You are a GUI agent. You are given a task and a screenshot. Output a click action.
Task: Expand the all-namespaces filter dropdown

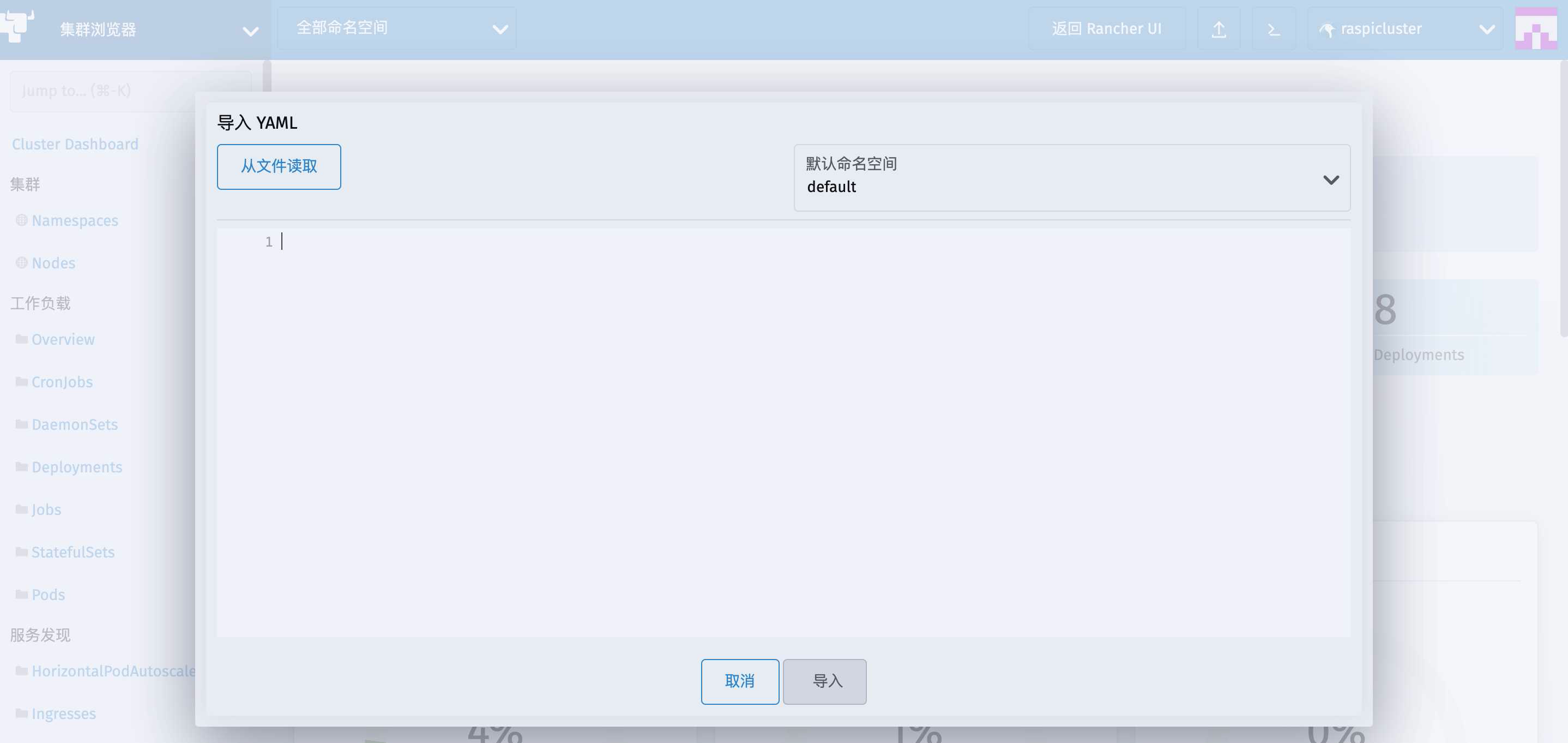397,28
